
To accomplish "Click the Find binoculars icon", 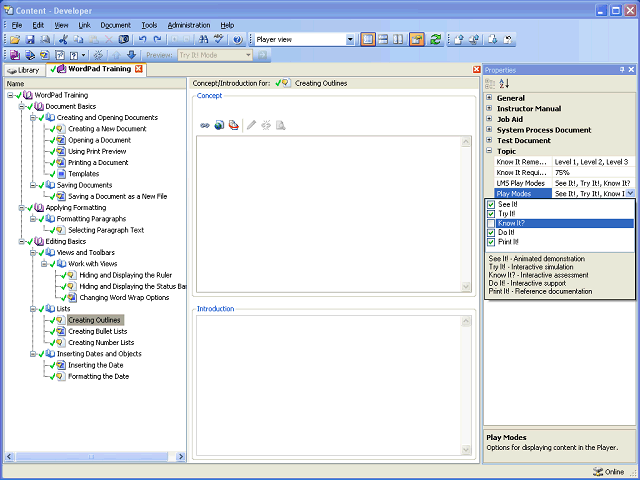I will click(203, 40).
